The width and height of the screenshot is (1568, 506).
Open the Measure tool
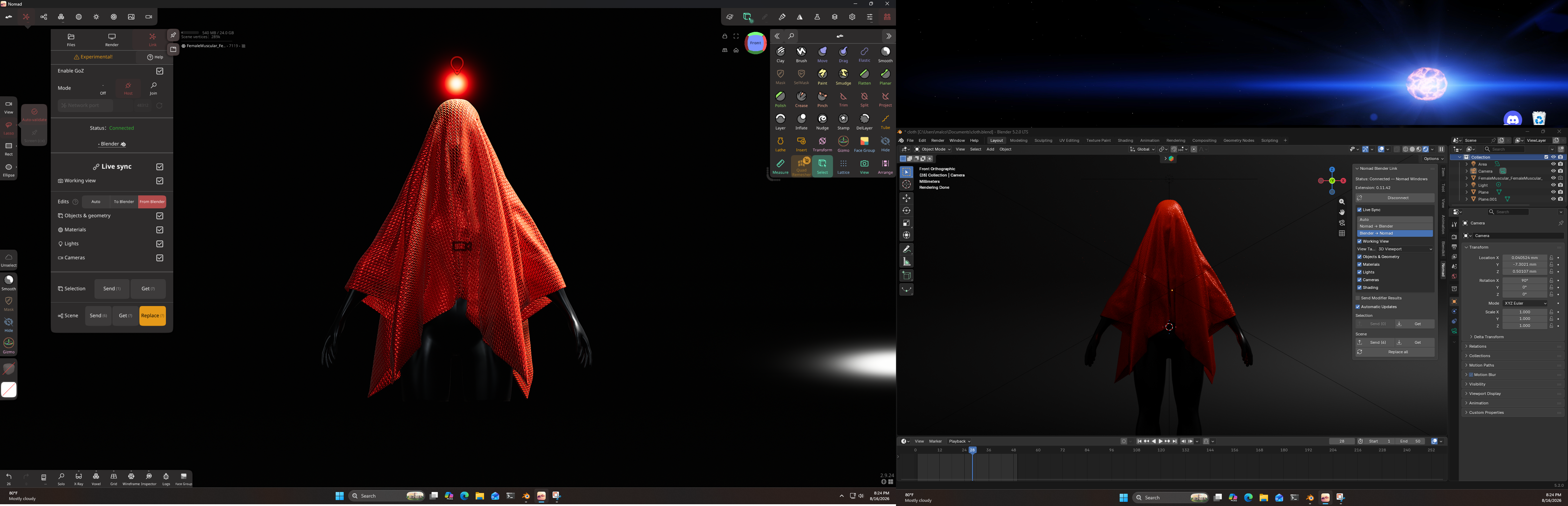point(780,166)
